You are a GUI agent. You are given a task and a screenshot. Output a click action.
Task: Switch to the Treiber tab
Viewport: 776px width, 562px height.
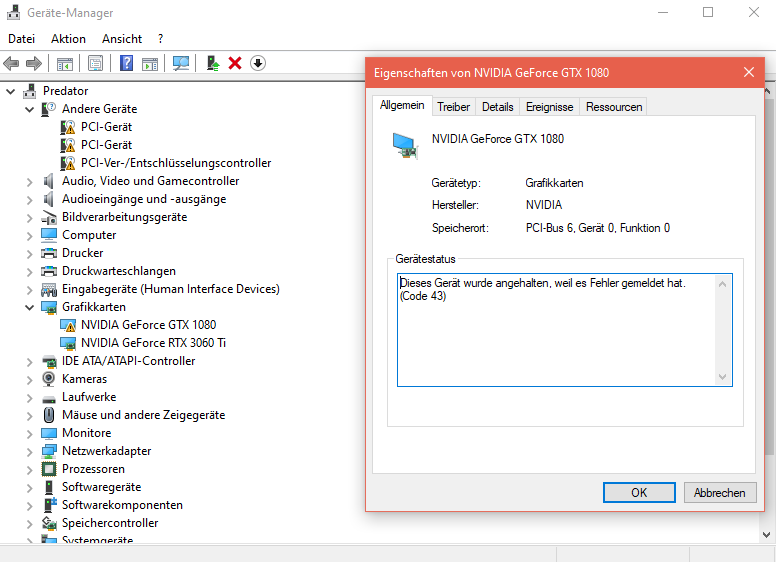[x=453, y=107]
